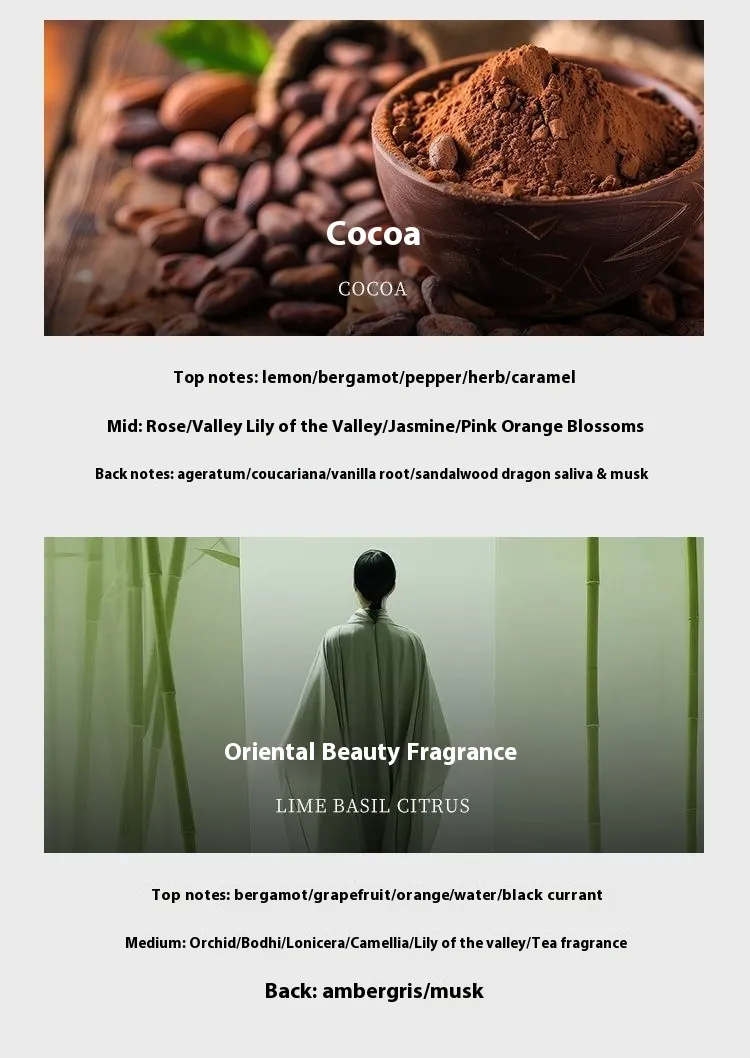
Task: Click the word caramel in top notes
Action: 543,377
